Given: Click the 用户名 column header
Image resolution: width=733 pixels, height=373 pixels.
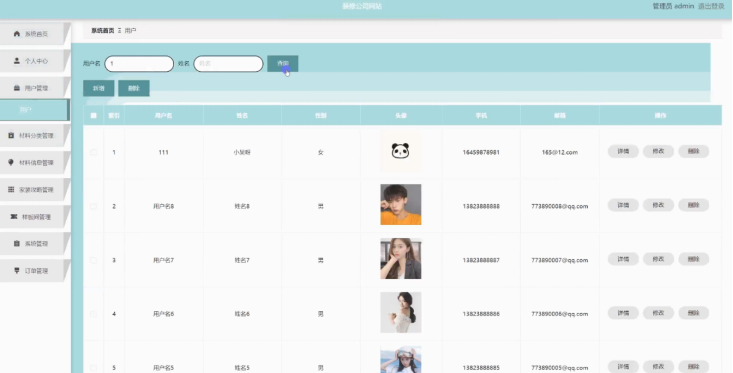Looking at the screenshot, I should tap(164, 115).
